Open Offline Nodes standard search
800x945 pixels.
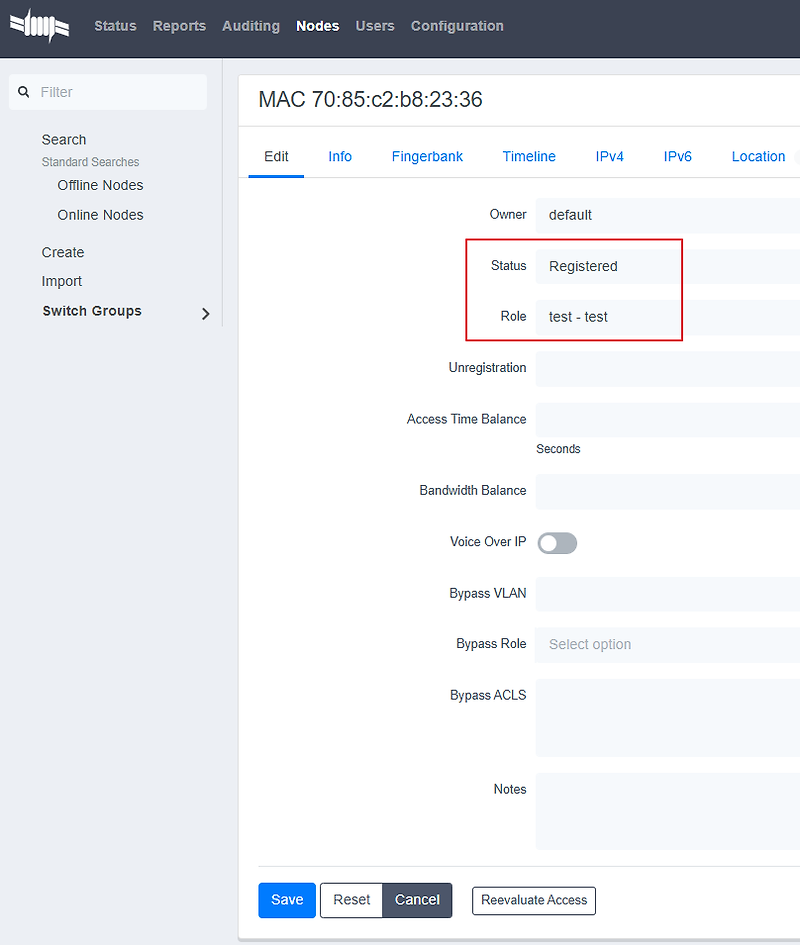pos(100,185)
